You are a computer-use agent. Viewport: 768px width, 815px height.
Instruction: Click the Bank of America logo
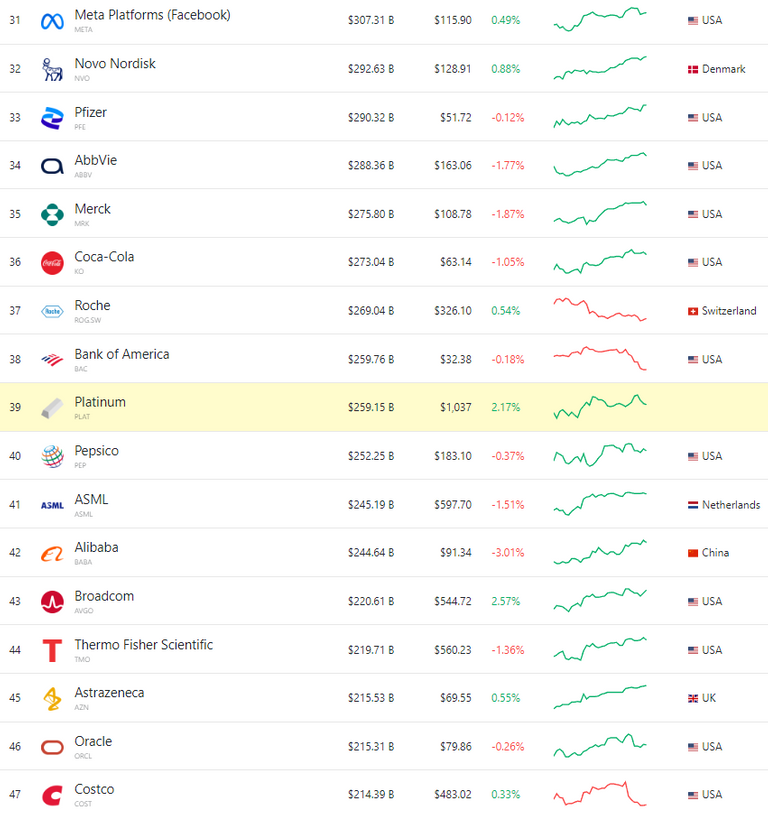pos(52,360)
